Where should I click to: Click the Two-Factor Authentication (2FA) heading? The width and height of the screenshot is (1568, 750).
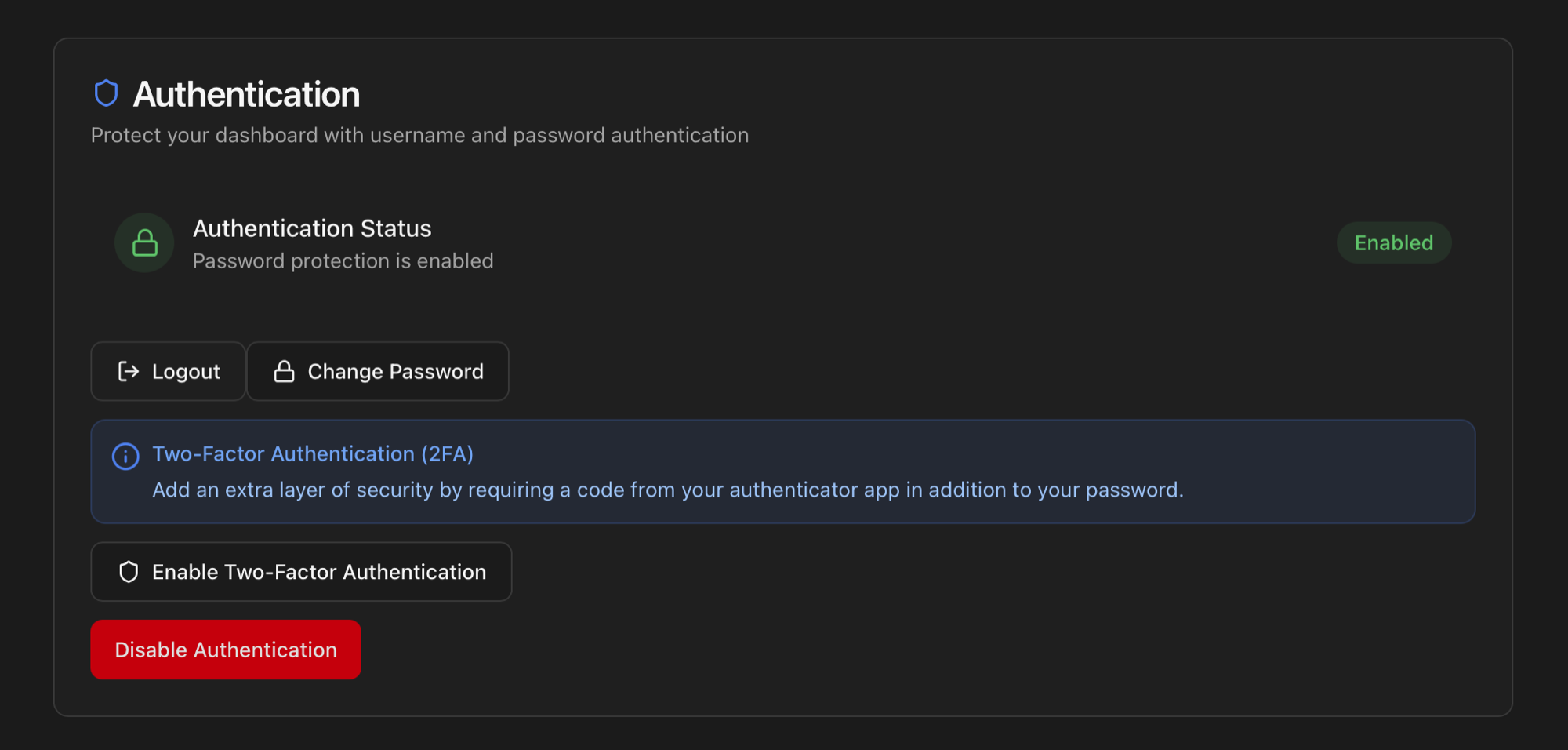point(313,453)
